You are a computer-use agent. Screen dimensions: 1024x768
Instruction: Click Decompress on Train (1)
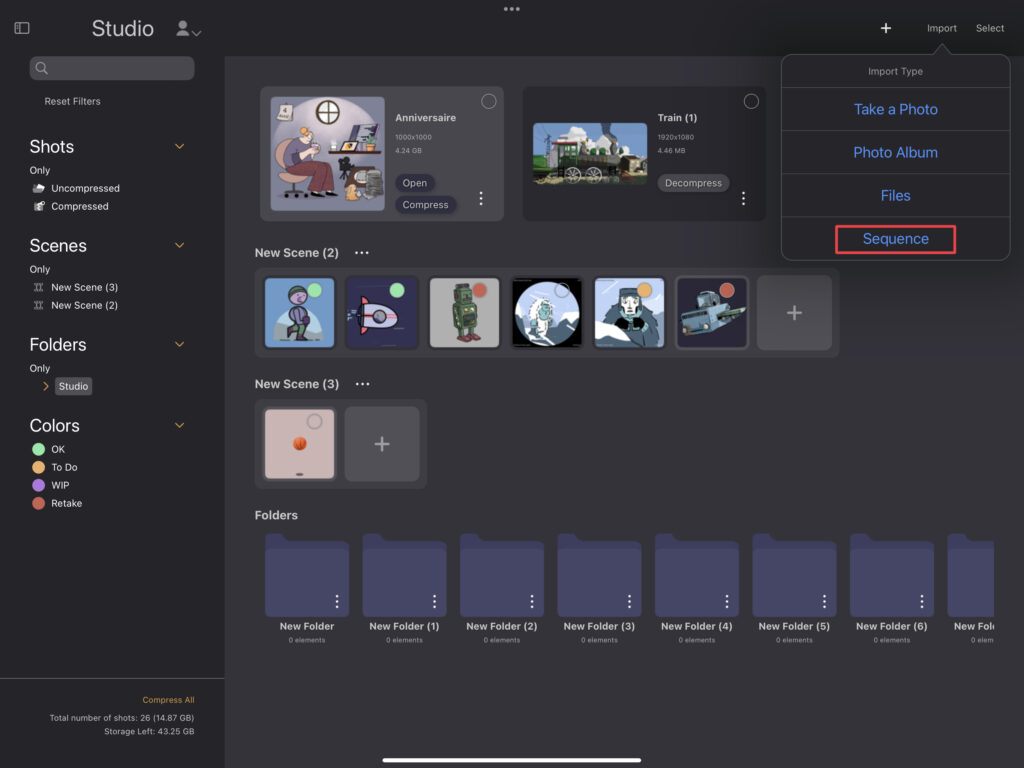[x=693, y=183]
